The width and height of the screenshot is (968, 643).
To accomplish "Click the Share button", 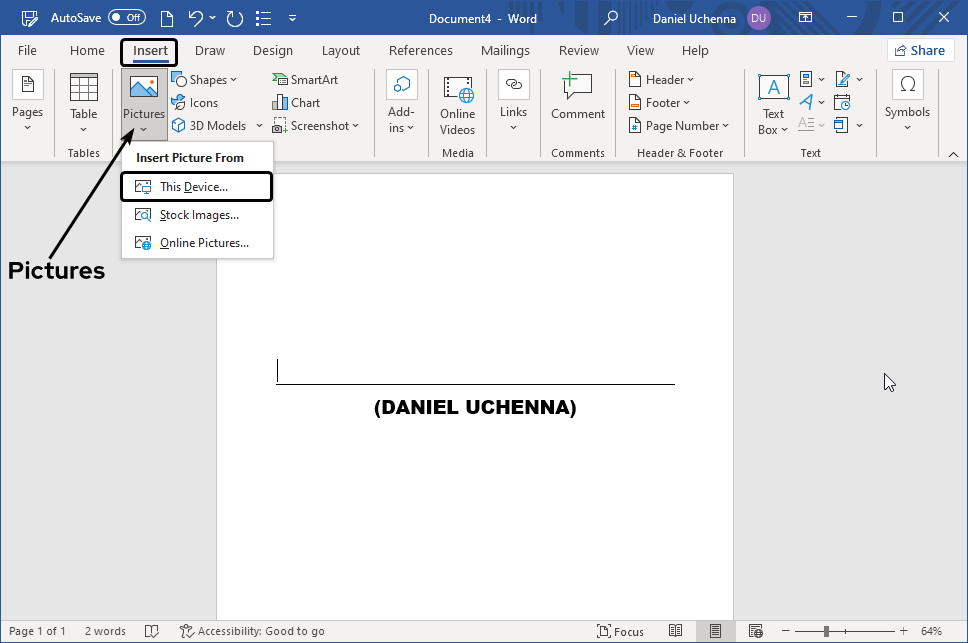I will 920,49.
